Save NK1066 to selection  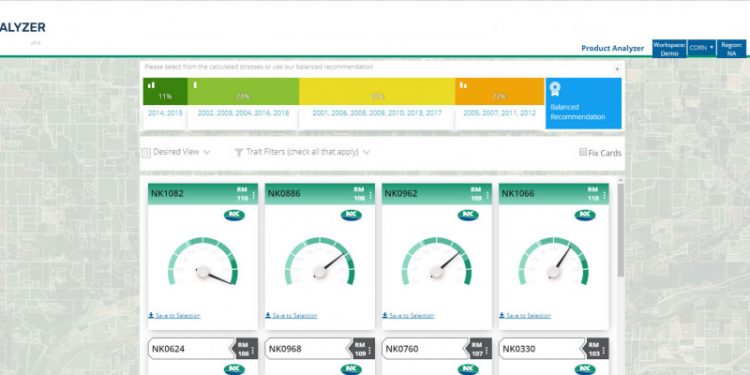[525, 316]
